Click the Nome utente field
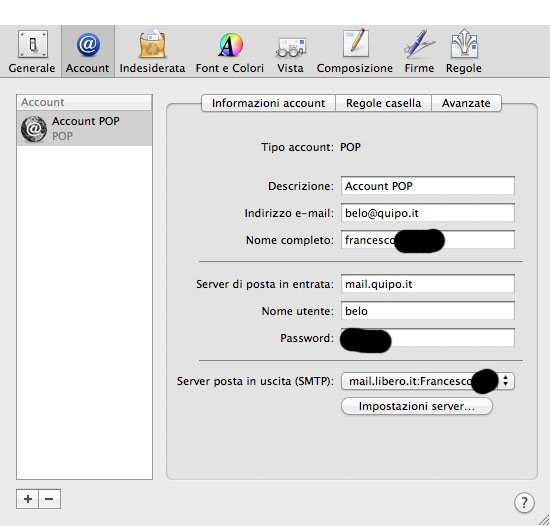This screenshot has height=526, width=550. coord(428,311)
